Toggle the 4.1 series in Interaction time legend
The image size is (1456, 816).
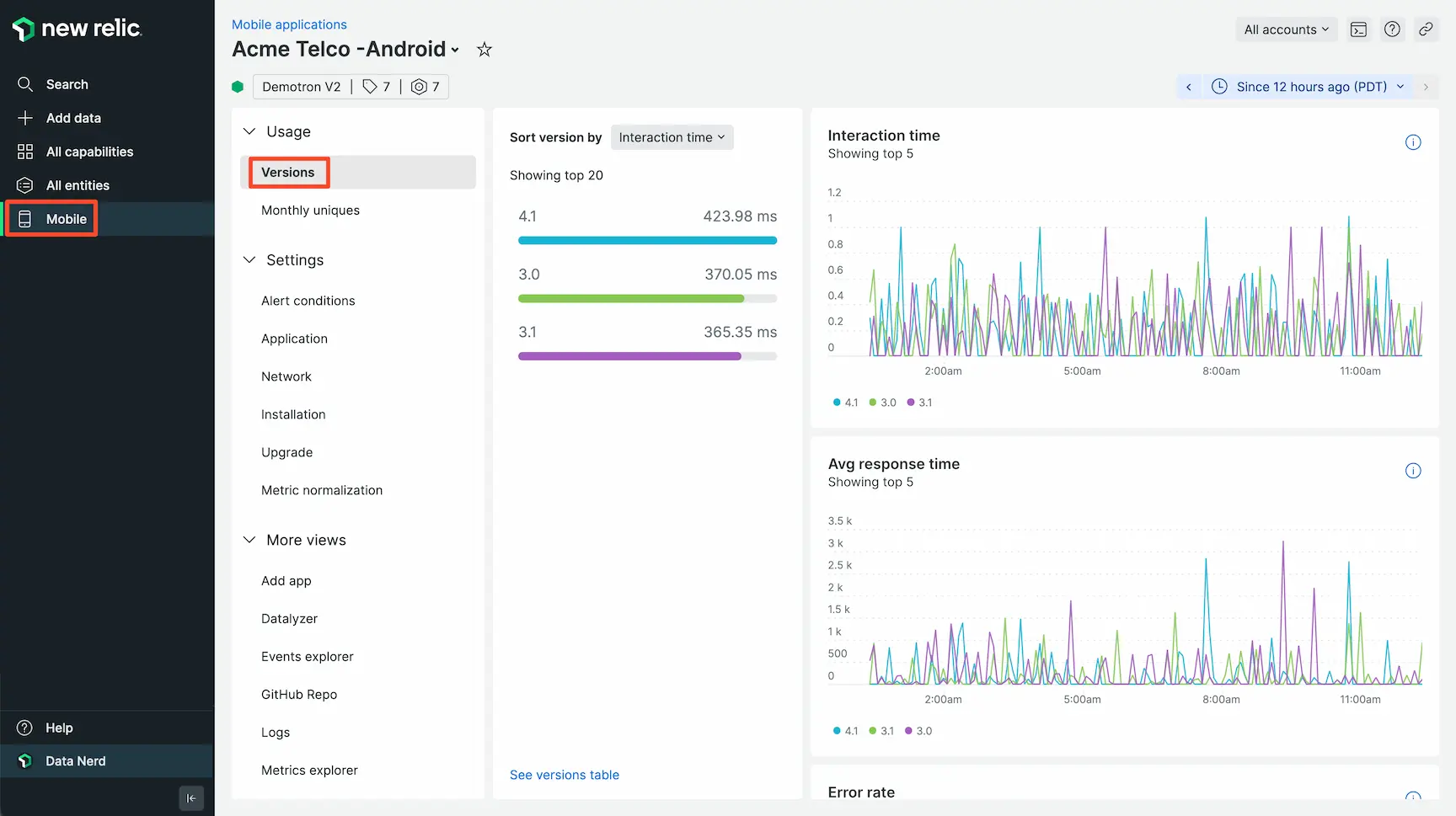coord(845,403)
